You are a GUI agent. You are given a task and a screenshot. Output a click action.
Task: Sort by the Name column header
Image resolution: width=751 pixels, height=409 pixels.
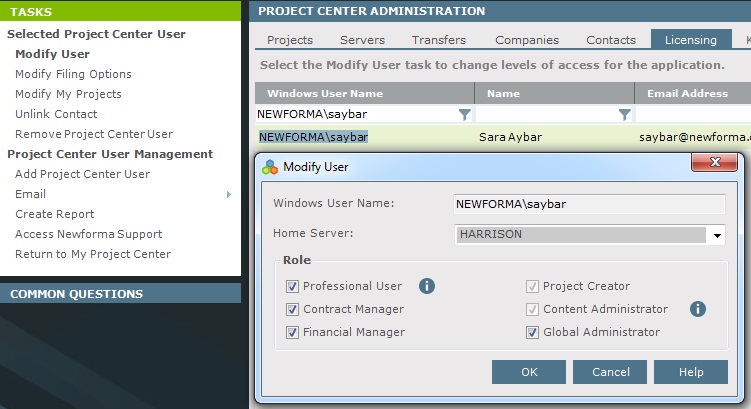[555, 93]
